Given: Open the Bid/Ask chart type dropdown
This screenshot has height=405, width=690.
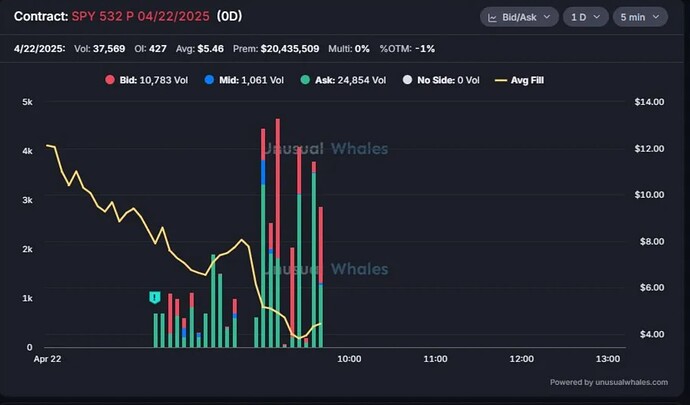Looking at the screenshot, I should pos(519,18).
